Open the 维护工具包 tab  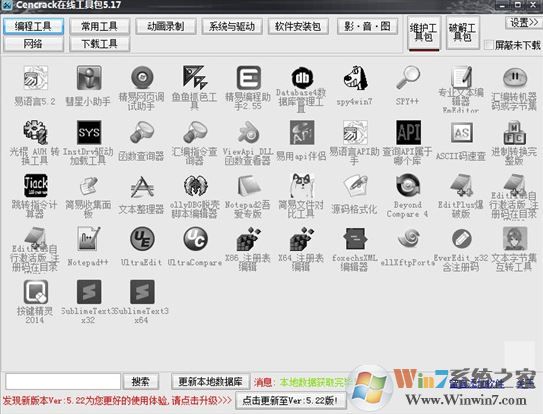tap(424, 33)
